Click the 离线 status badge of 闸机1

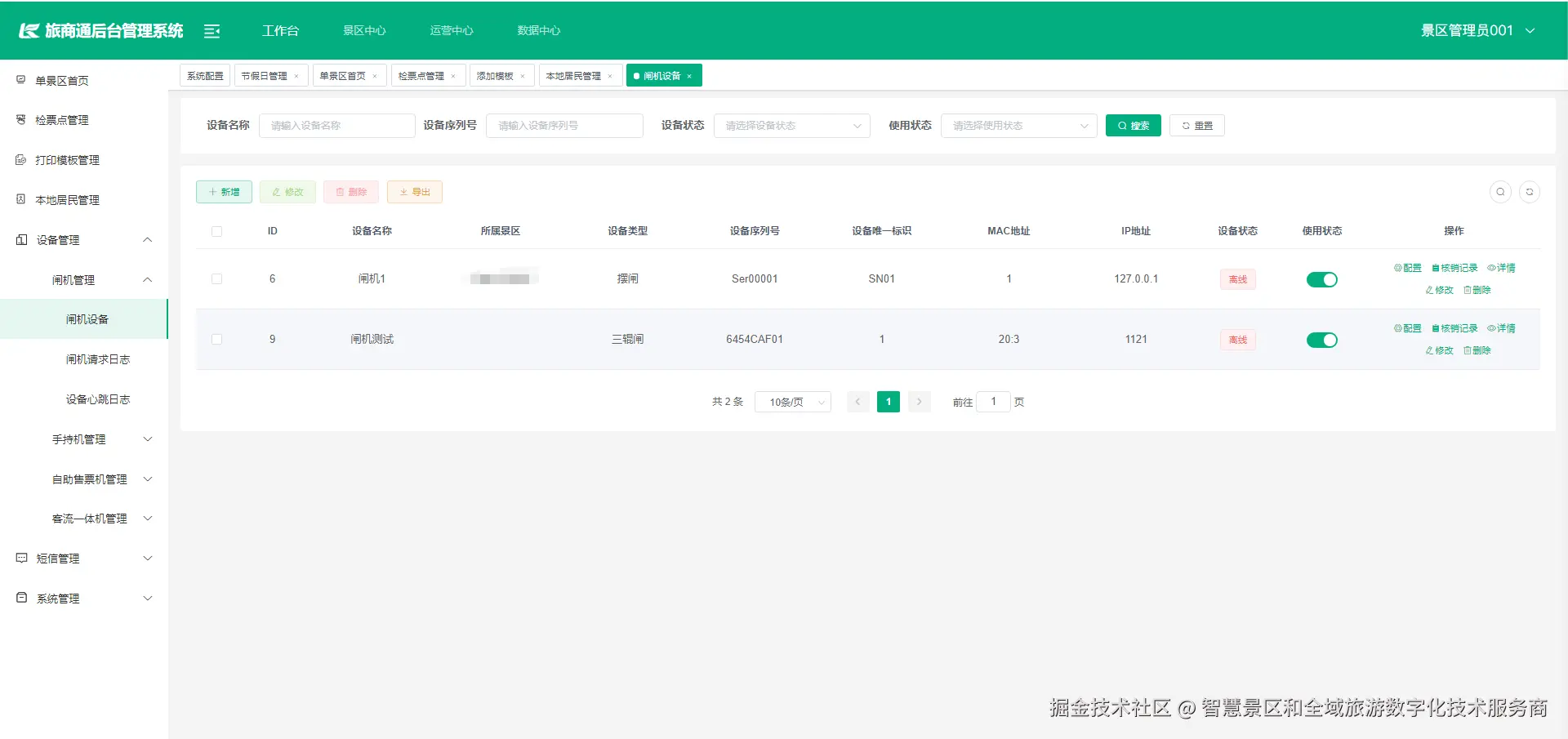pyautogui.click(x=1237, y=278)
